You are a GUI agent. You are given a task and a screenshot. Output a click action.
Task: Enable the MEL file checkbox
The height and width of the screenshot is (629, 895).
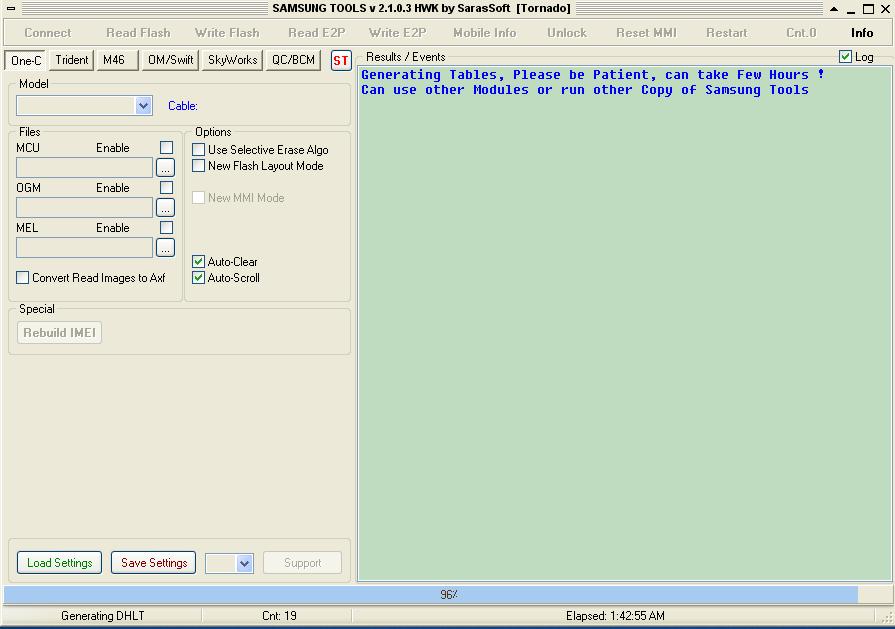tap(166, 228)
